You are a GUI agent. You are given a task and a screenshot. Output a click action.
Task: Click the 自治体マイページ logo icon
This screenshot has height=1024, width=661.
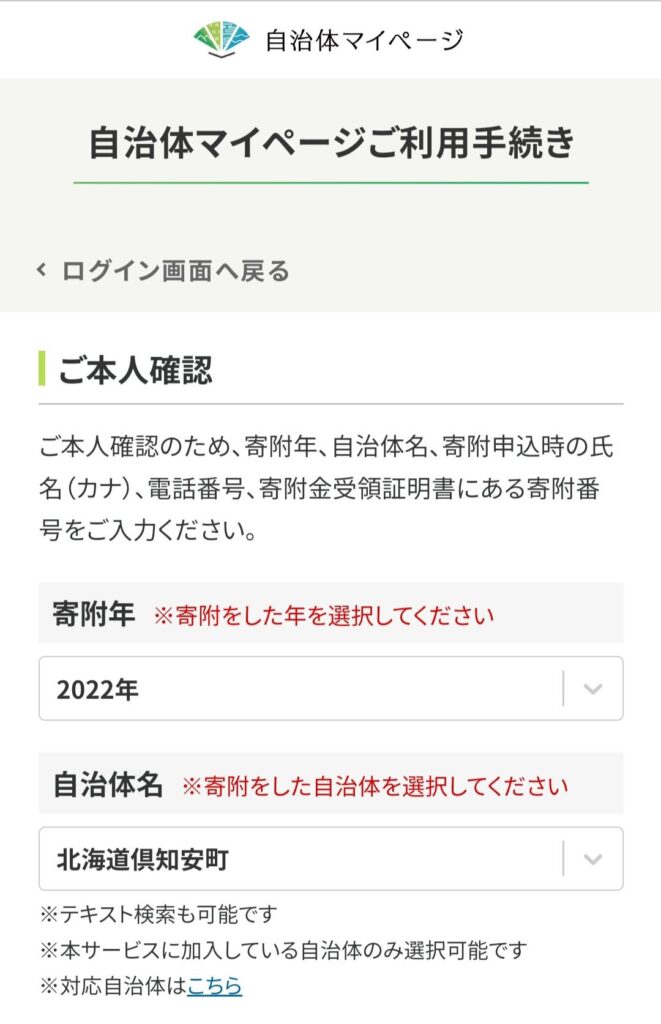tap(221, 39)
